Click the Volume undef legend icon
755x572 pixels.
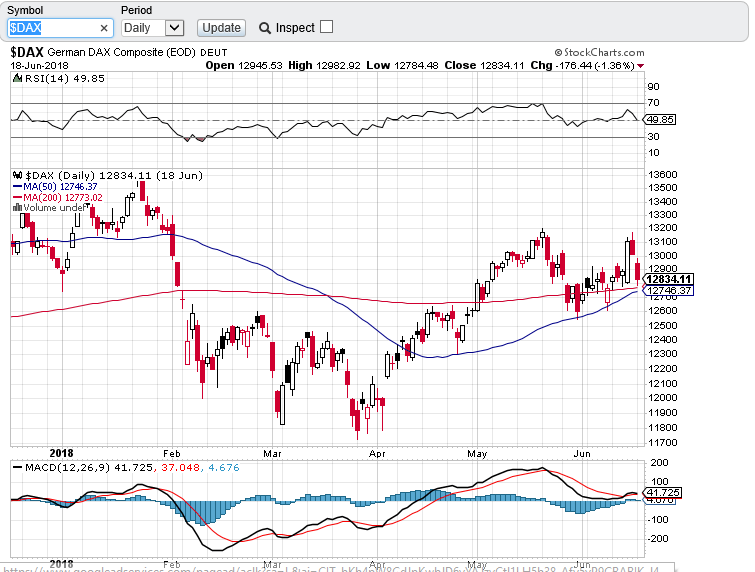[x=17, y=208]
